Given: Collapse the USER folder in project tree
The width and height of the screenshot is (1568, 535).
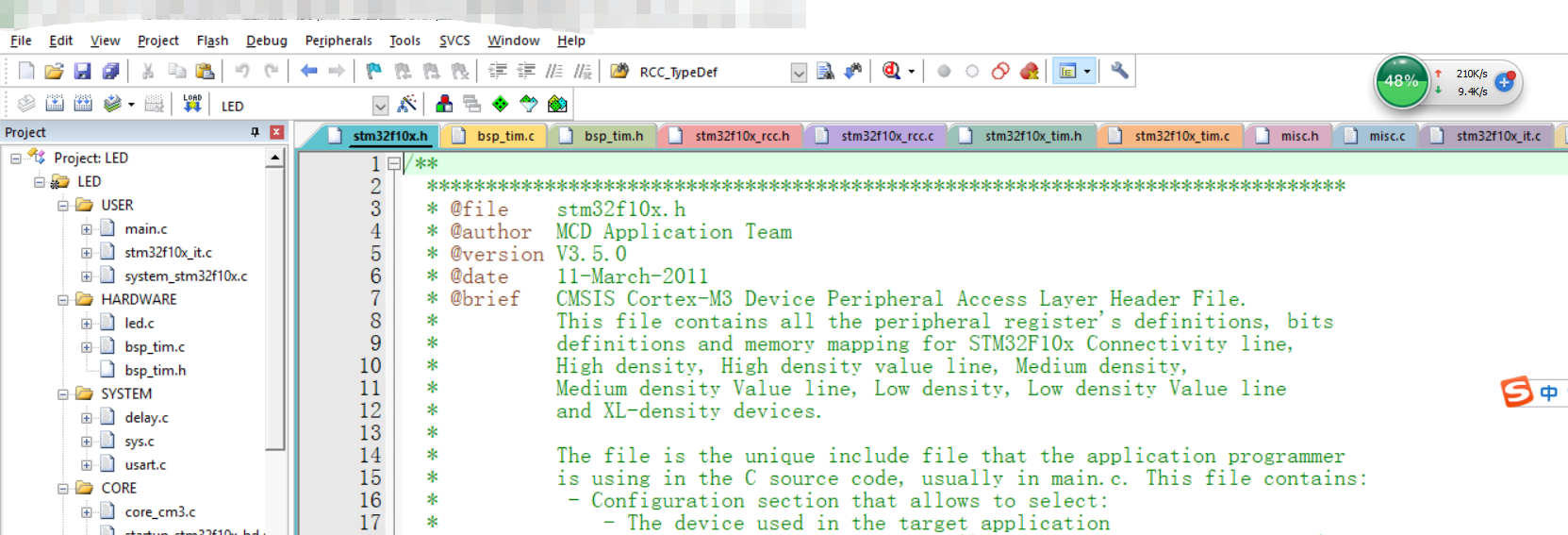Looking at the screenshot, I should pos(63,206).
